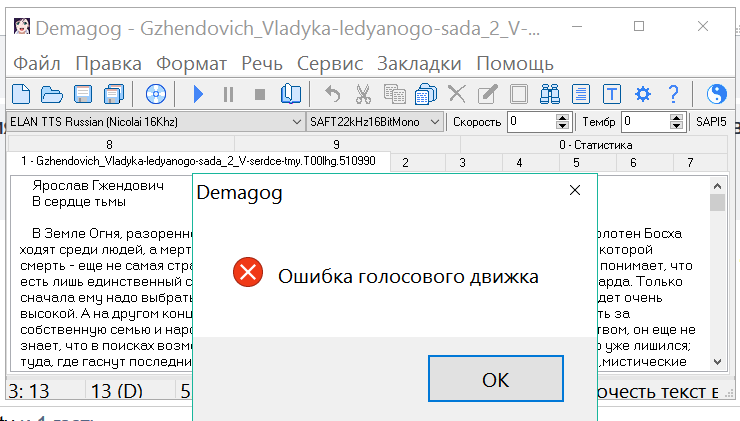Click the audio disc record icon
Screen dimensions: 740x421
click(x=156, y=94)
